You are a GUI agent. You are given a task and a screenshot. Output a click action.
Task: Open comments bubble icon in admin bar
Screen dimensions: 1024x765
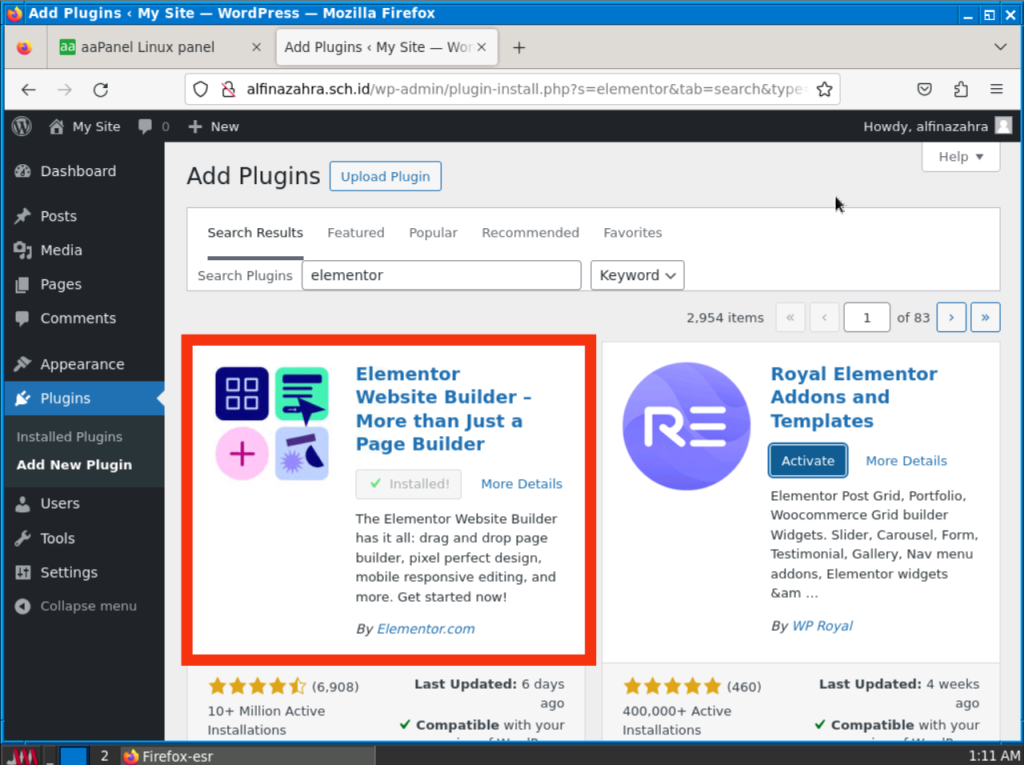point(146,126)
